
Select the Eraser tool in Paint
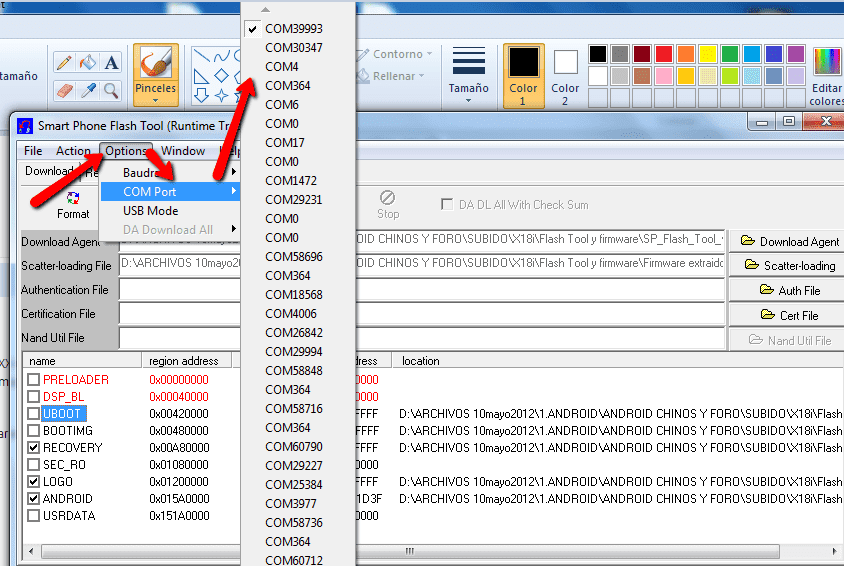[x=64, y=90]
